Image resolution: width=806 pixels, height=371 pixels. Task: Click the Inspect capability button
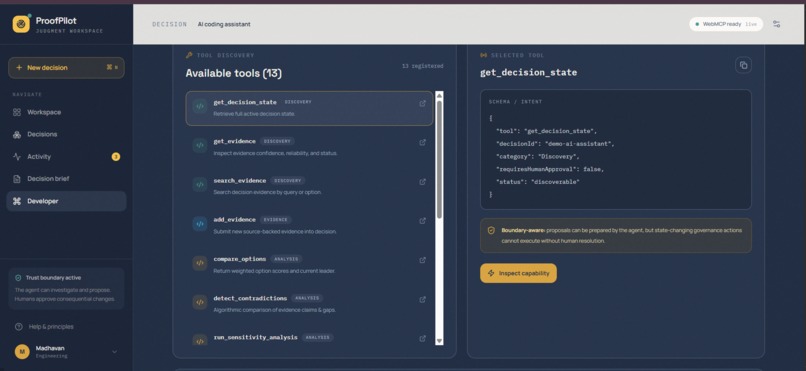(518, 273)
